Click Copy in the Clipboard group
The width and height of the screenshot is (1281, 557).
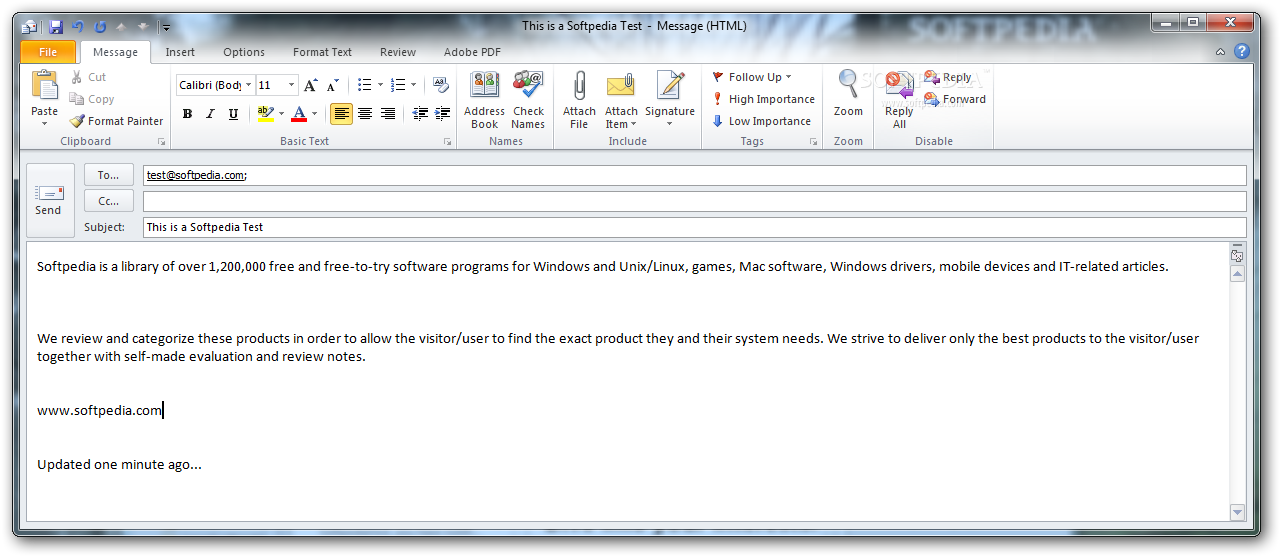click(x=92, y=99)
